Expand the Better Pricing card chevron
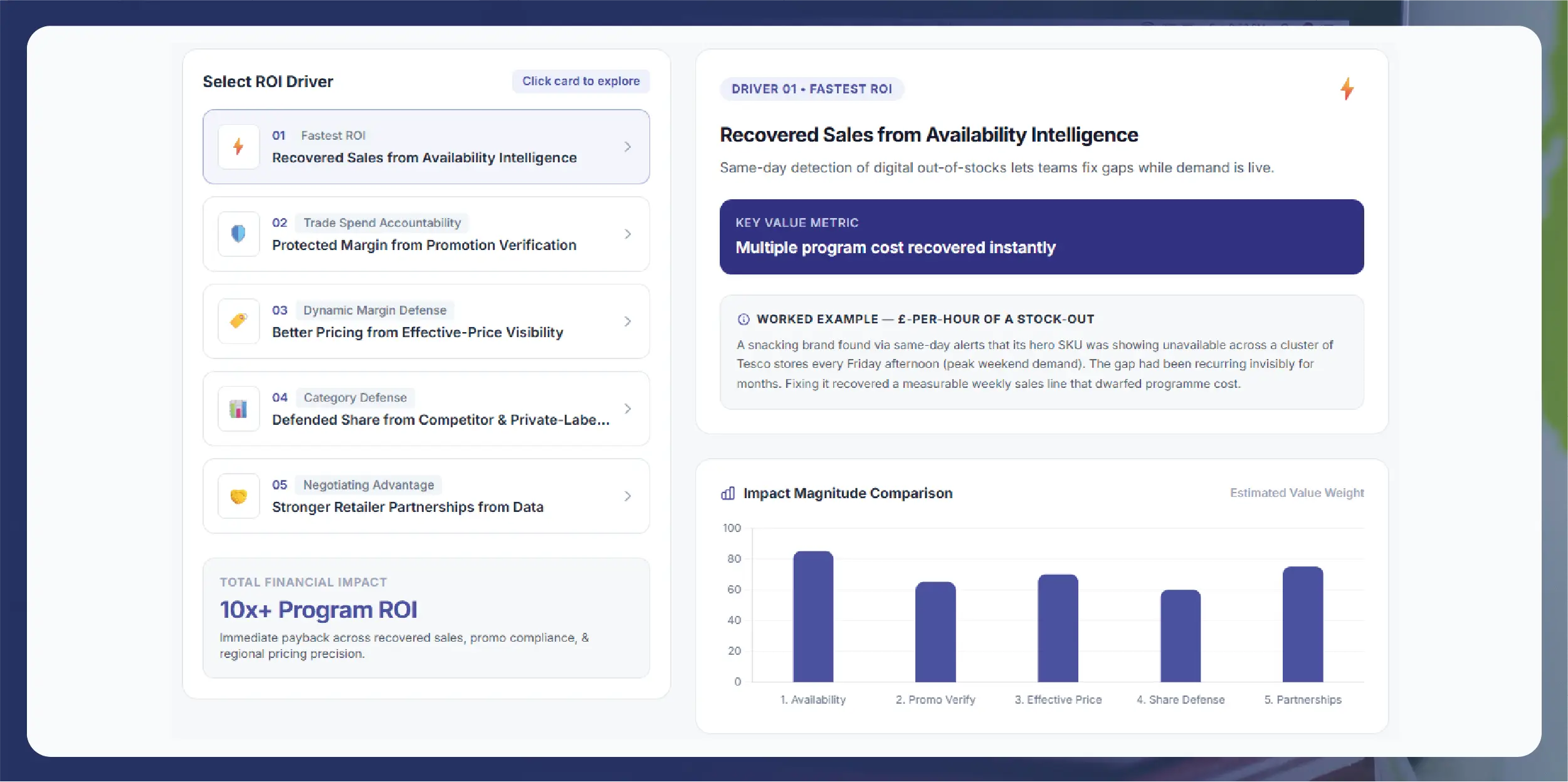The height and width of the screenshot is (782, 1568). point(628,321)
